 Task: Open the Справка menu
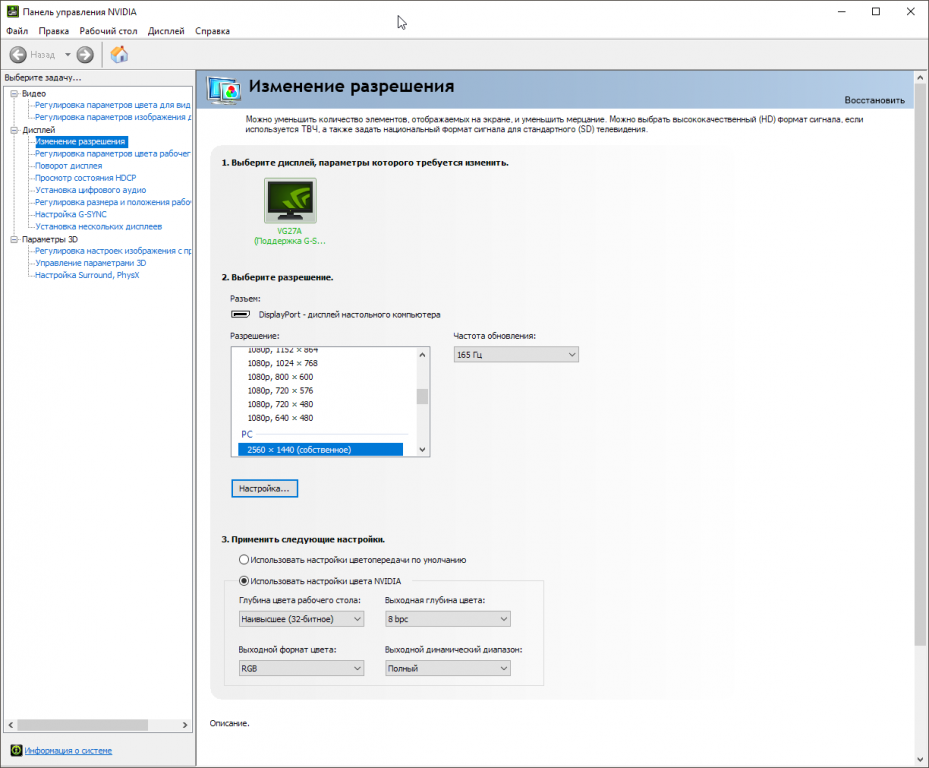click(x=212, y=31)
